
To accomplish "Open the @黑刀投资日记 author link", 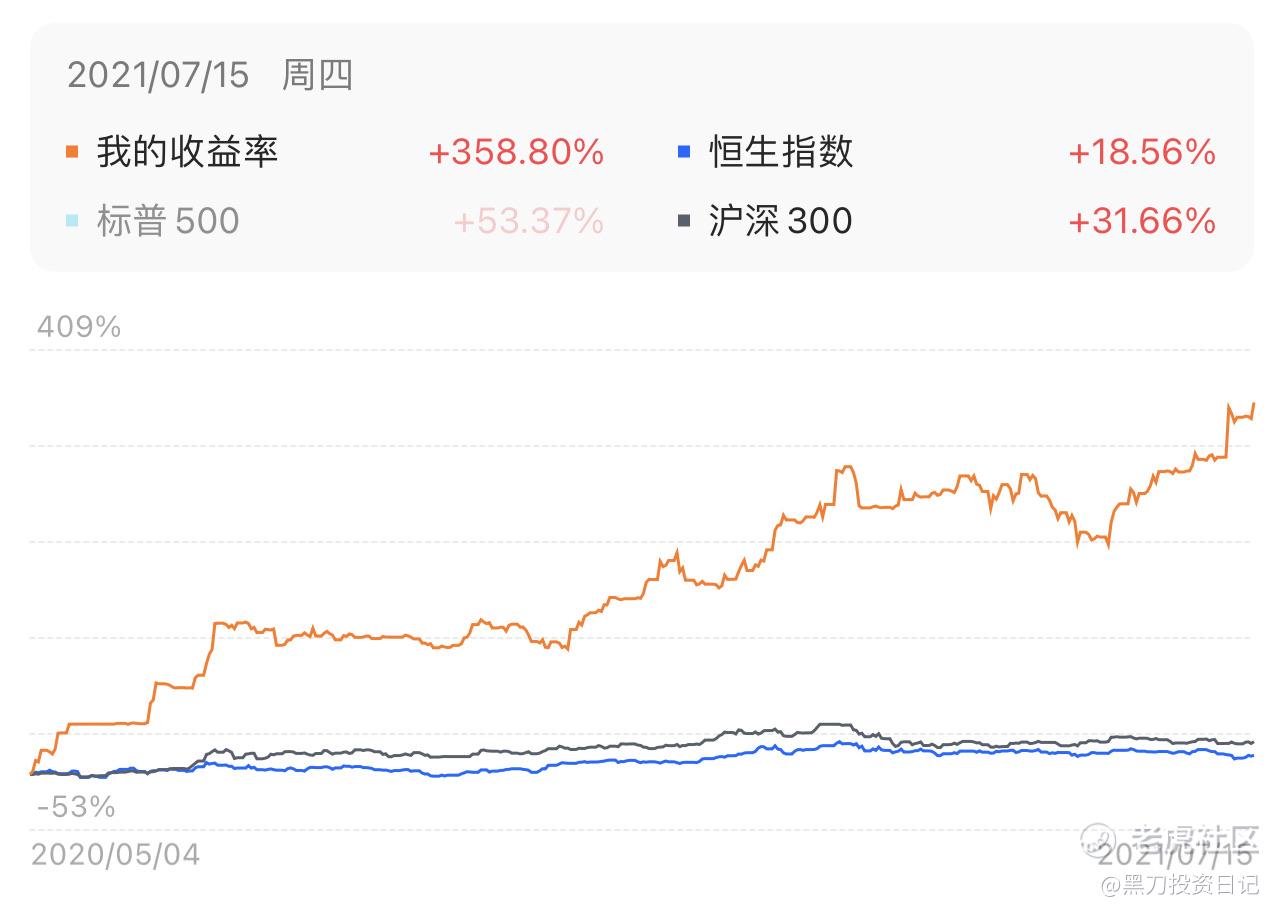I will 1180,885.
